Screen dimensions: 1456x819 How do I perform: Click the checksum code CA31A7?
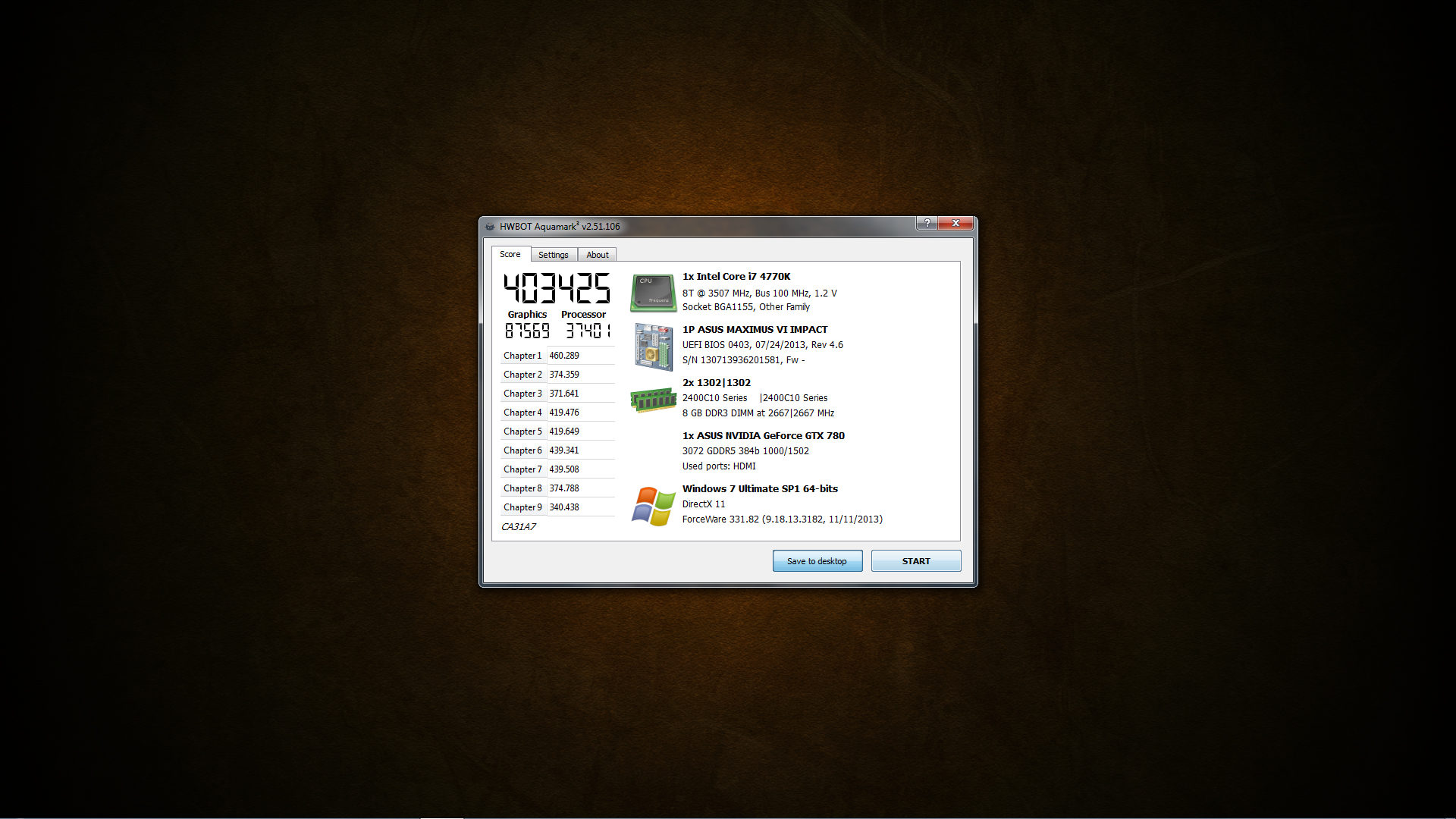click(x=519, y=527)
